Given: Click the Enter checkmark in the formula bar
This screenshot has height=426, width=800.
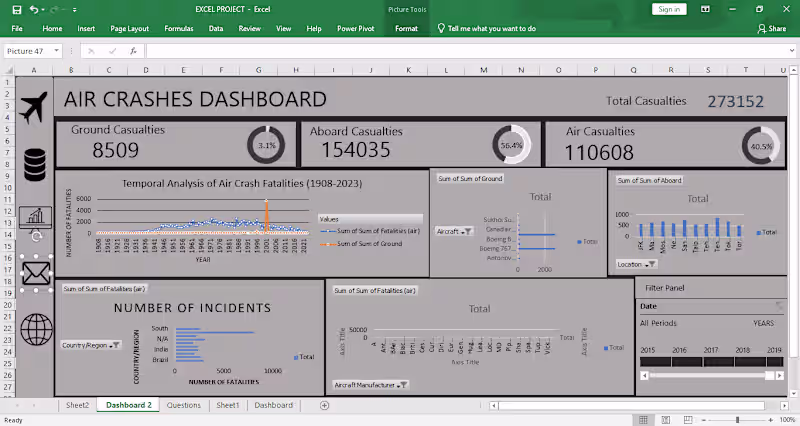Looking at the screenshot, I should pos(112,51).
